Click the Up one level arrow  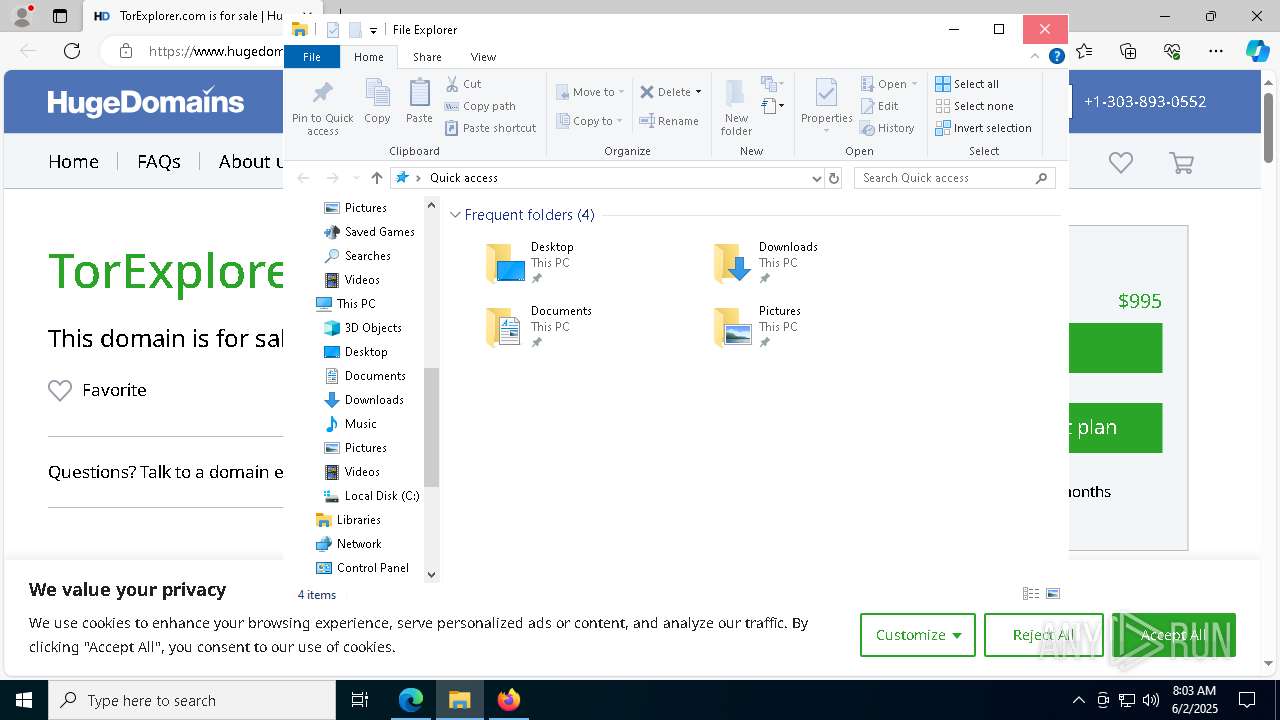(376, 178)
